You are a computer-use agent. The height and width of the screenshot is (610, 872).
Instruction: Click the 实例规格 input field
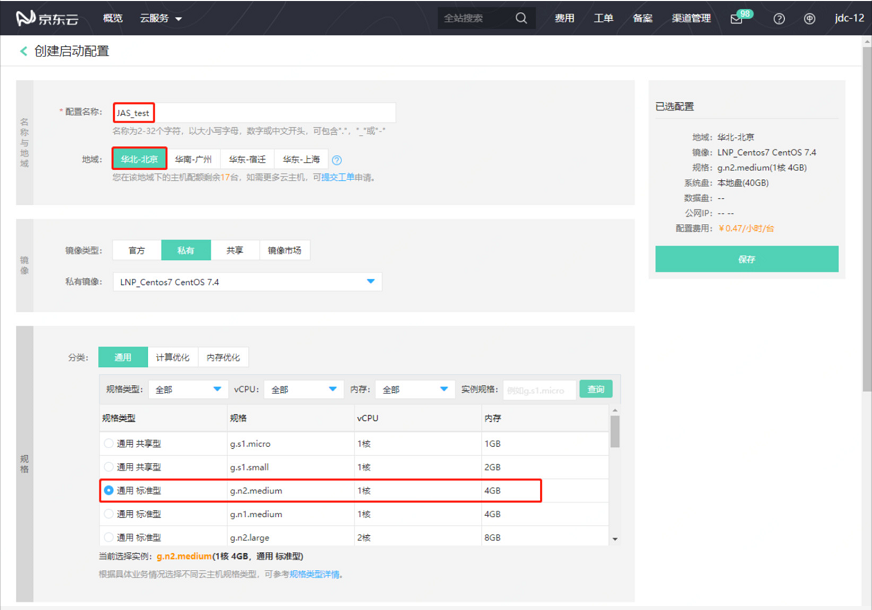tap(539, 390)
